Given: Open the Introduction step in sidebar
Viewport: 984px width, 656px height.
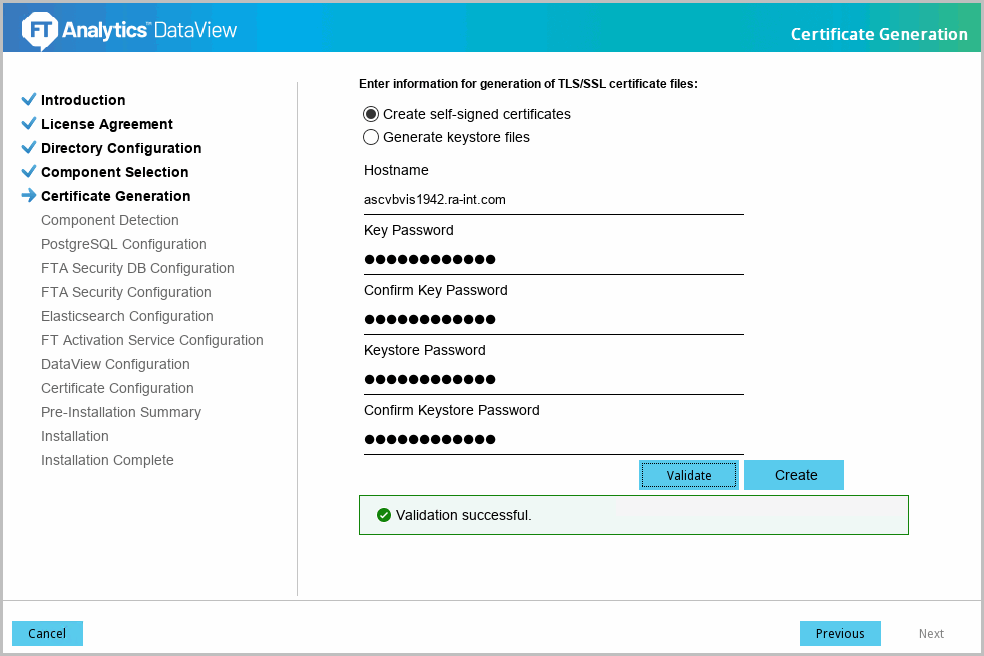Looking at the screenshot, I should 83,100.
